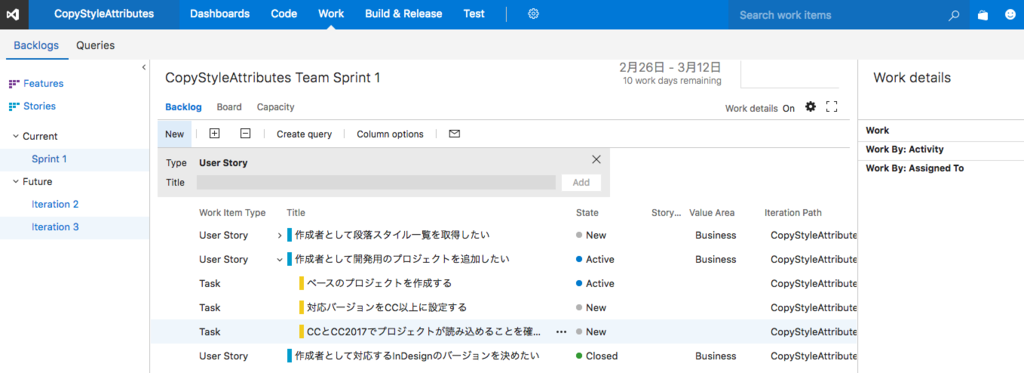This screenshot has width=1024, height=373.
Task: Open the marketplace shopping bag icon
Action: [x=983, y=15]
